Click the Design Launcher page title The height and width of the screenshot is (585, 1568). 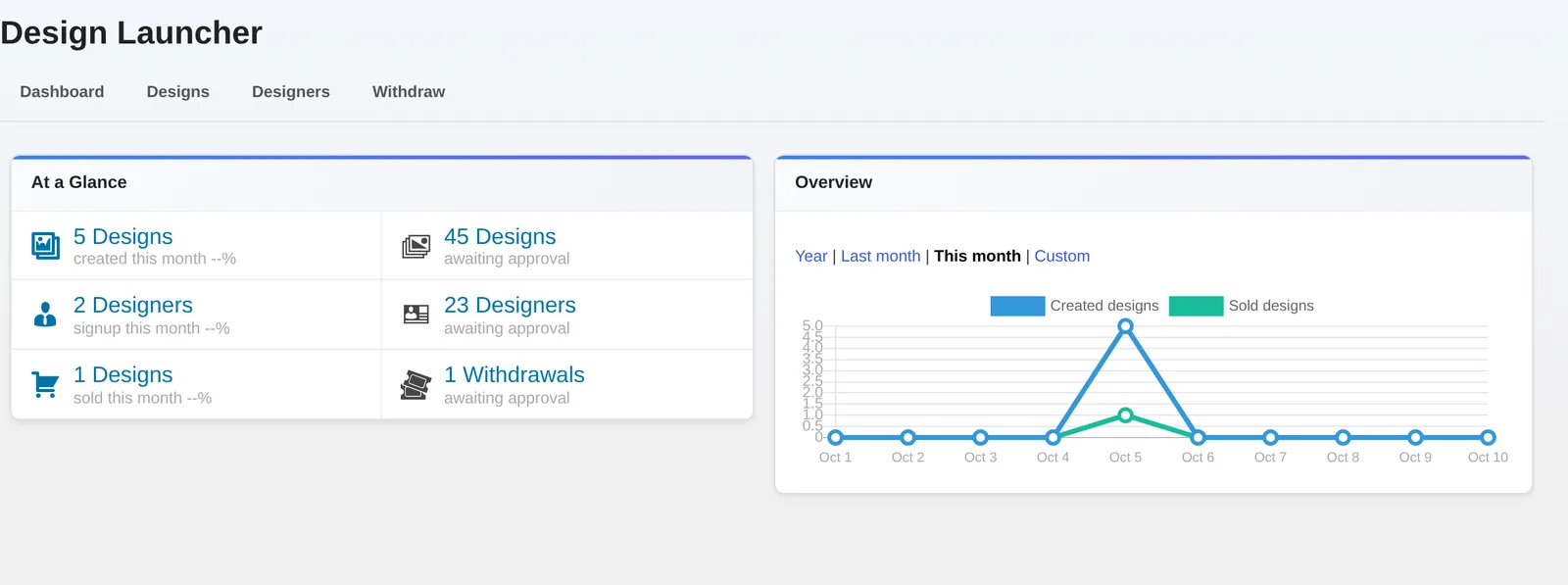[131, 32]
